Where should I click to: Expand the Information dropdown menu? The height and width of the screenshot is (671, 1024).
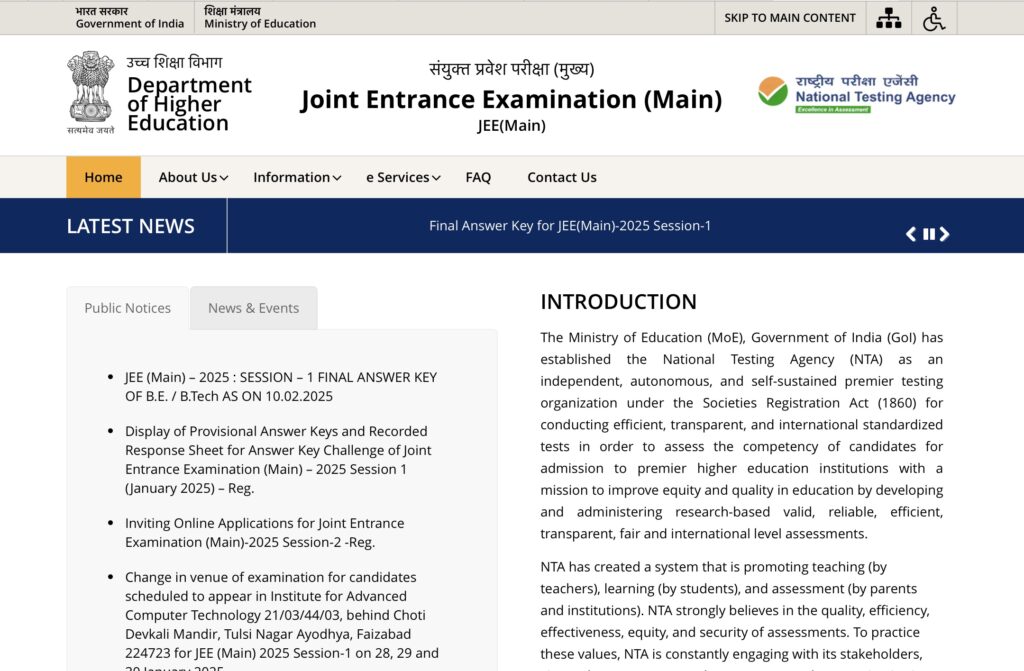pyautogui.click(x=297, y=177)
